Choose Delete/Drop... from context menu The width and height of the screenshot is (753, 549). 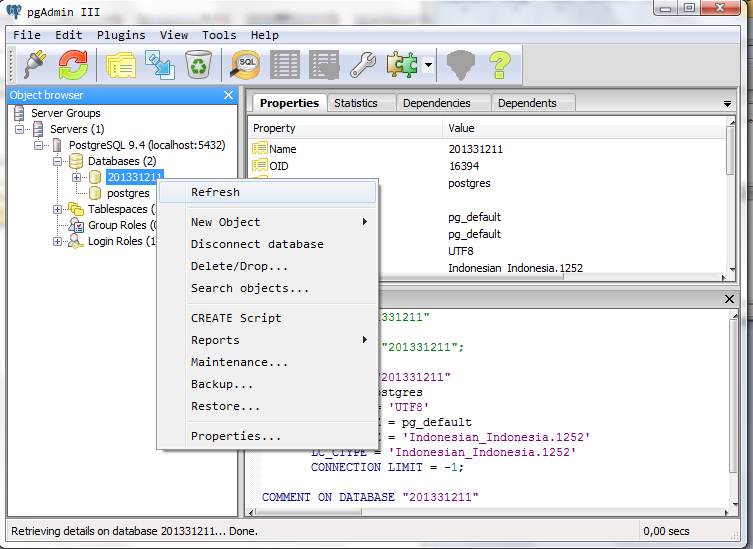point(267,266)
